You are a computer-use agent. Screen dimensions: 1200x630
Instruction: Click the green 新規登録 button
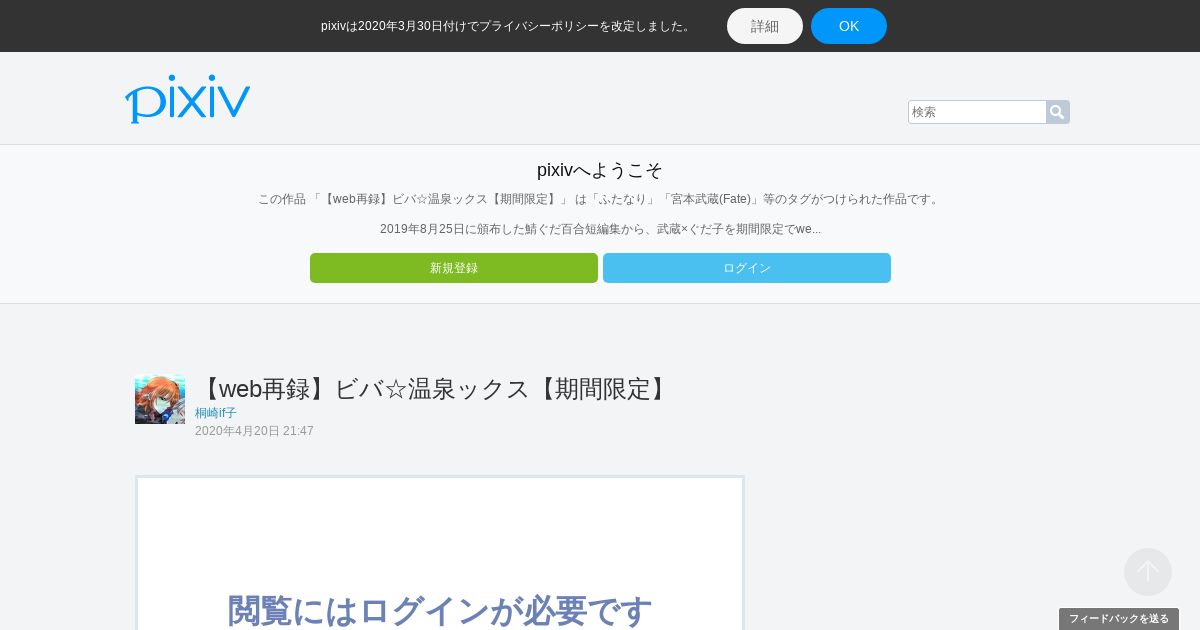tap(454, 268)
